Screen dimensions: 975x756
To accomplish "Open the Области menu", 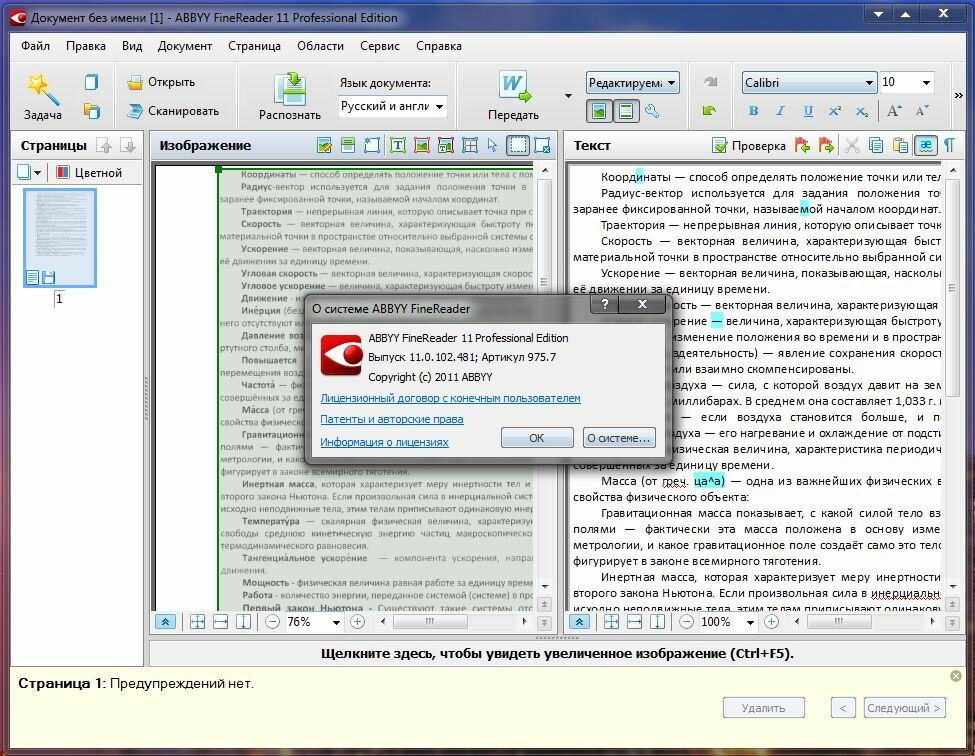I will click(320, 46).
